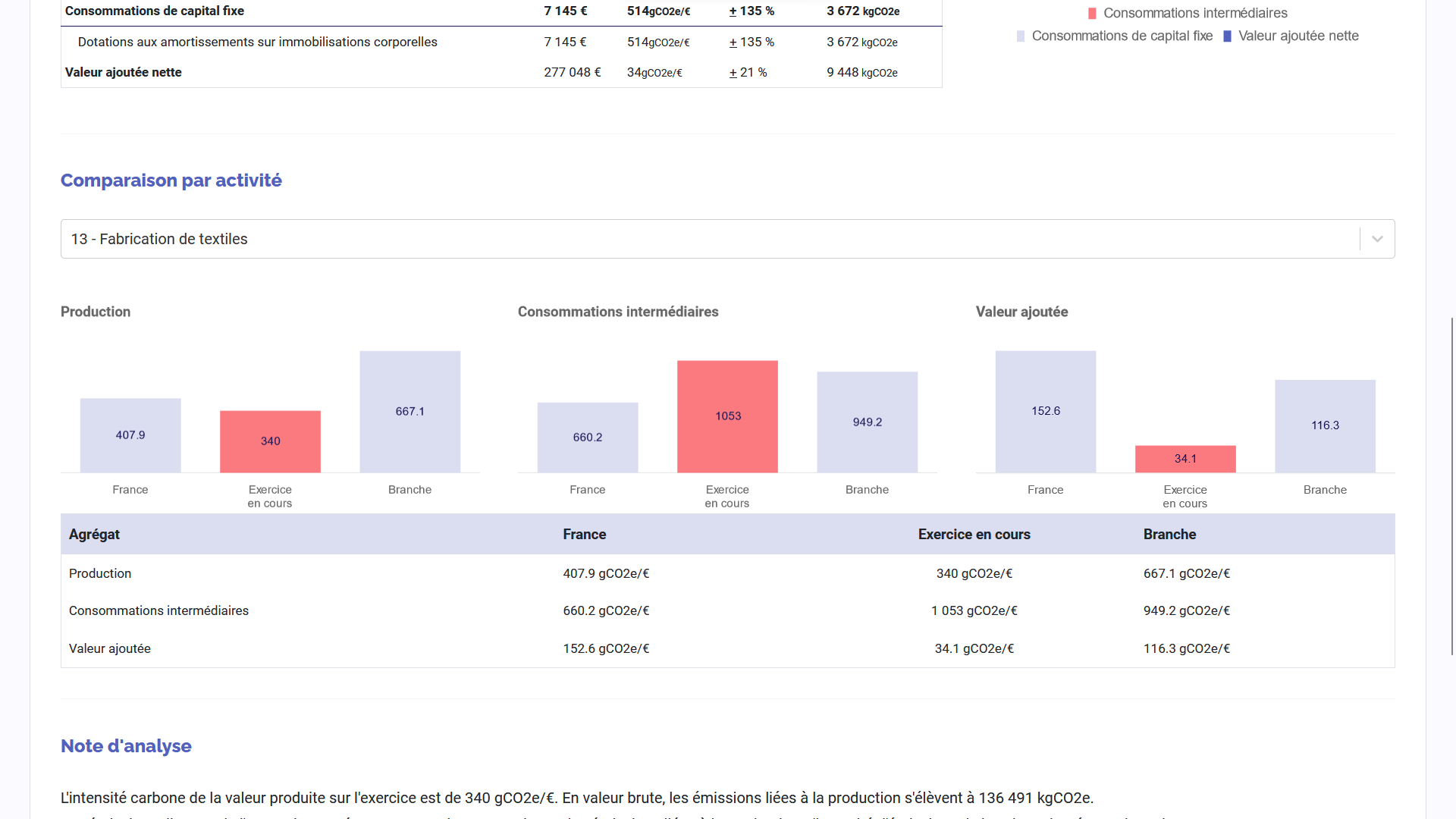The width and height of the screenshot is (1456, 819).
Task: Click the '34.1 gCO2e/€' cell
Action: coord(974,649)
